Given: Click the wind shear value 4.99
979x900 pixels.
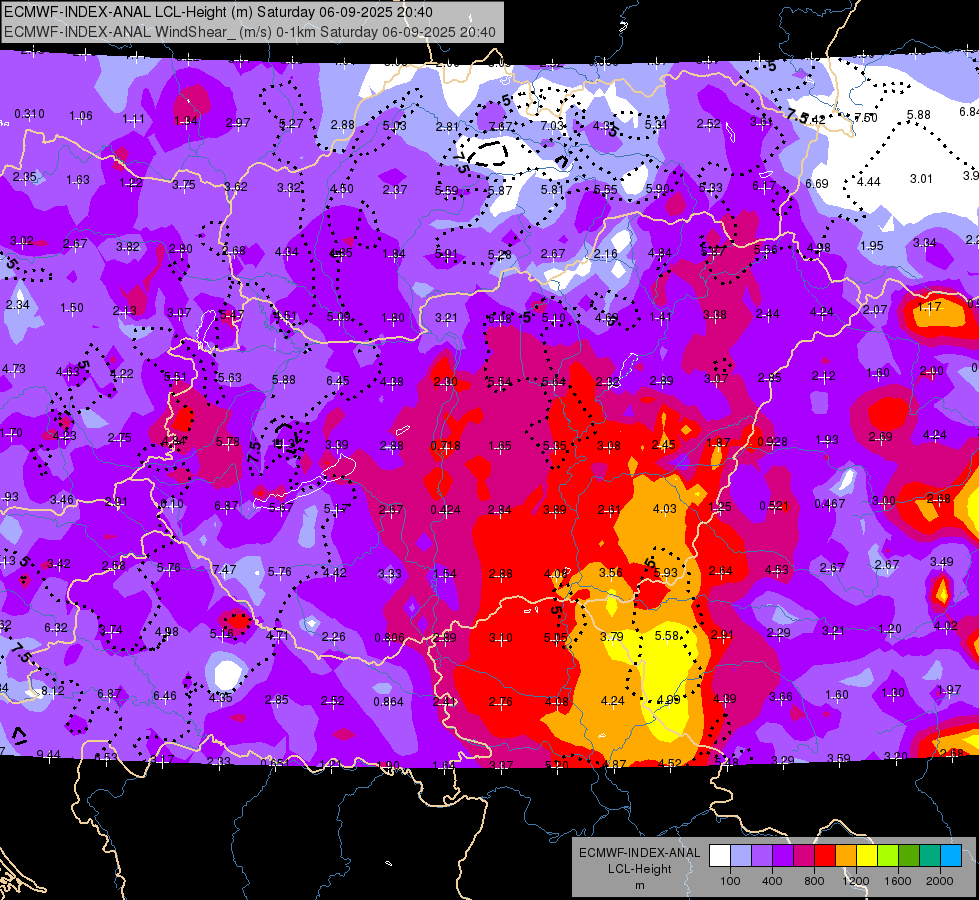Looking at the screenshot, I should click(x=667, y=699).
